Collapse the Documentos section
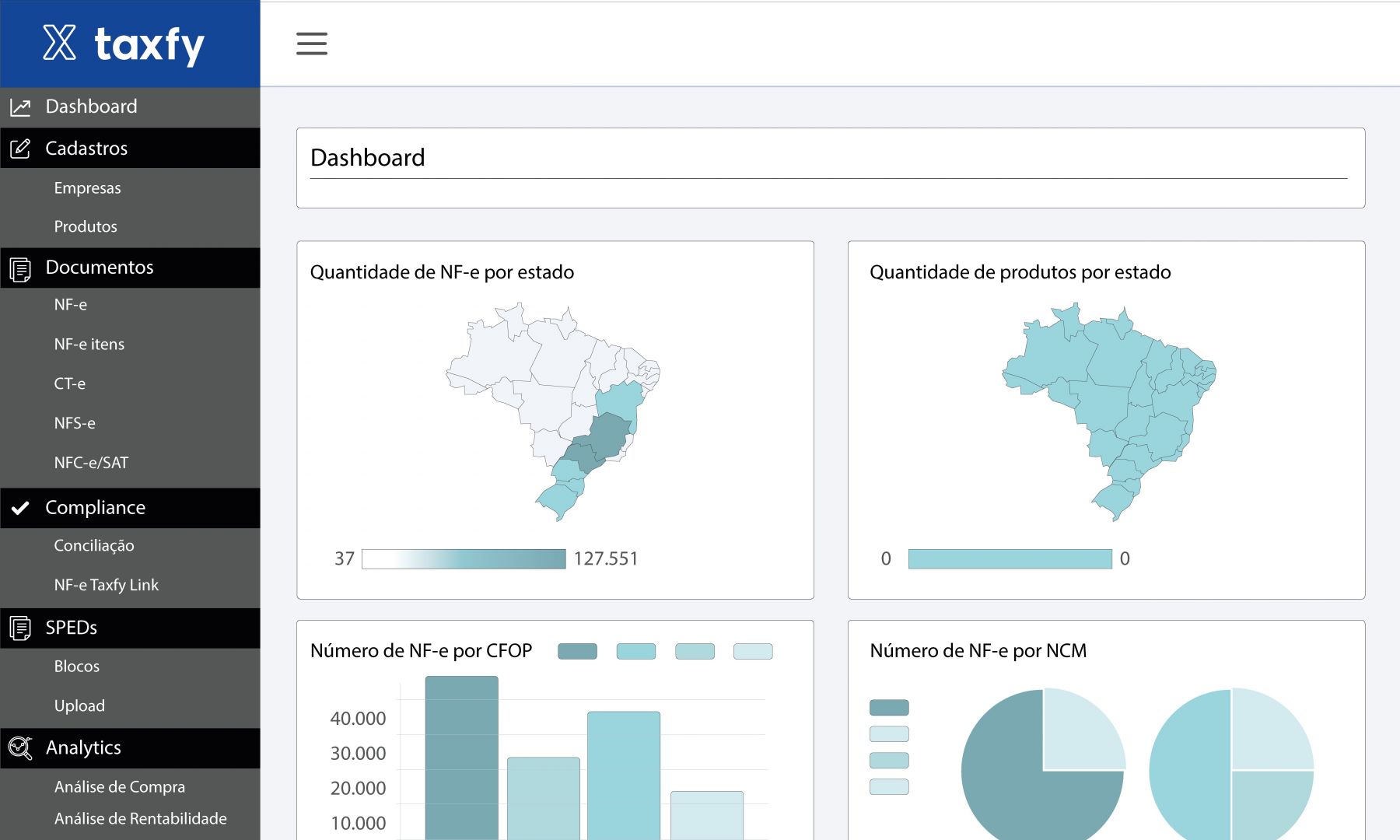Viewport: 1400px width, 840px height. pos(130,268)
